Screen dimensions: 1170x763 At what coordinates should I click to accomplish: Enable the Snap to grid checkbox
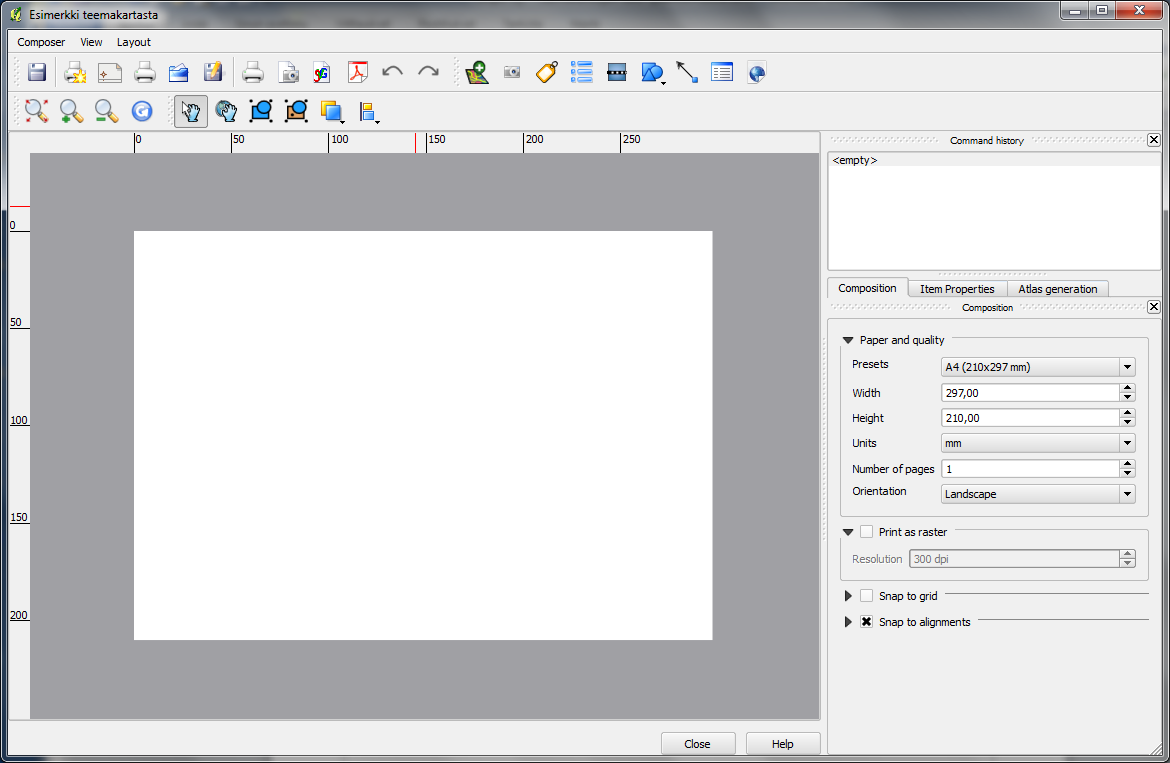[x=866, y=596]
